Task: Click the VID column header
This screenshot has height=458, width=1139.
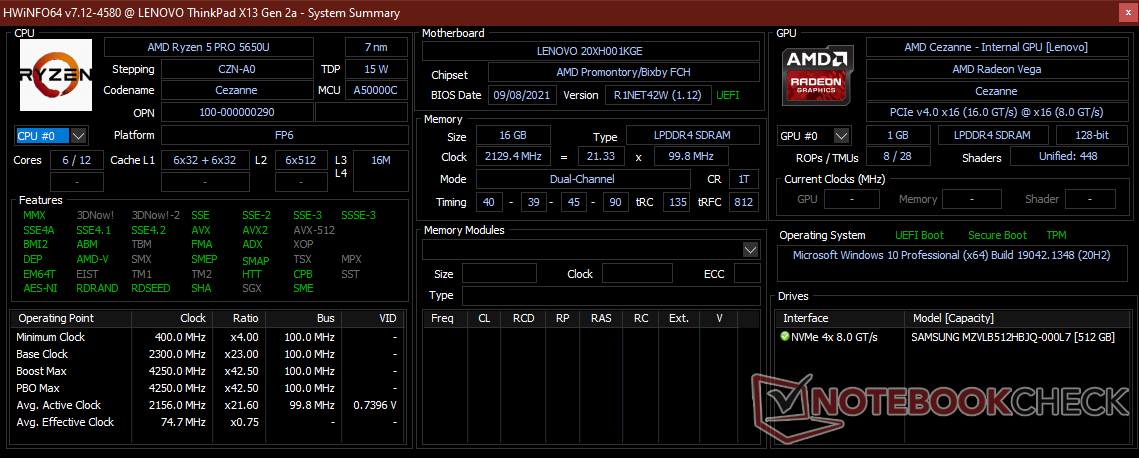Action: (x=371, y=318)
